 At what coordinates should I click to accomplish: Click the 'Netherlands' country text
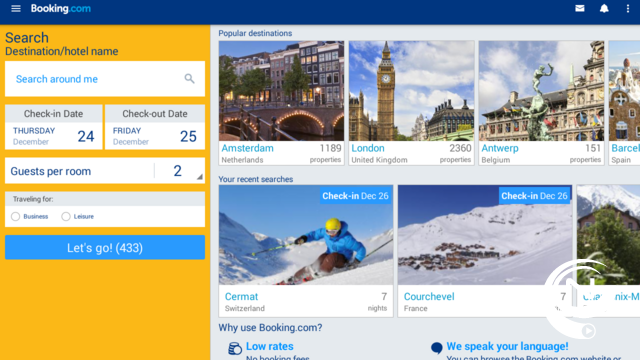coord(242,160)
